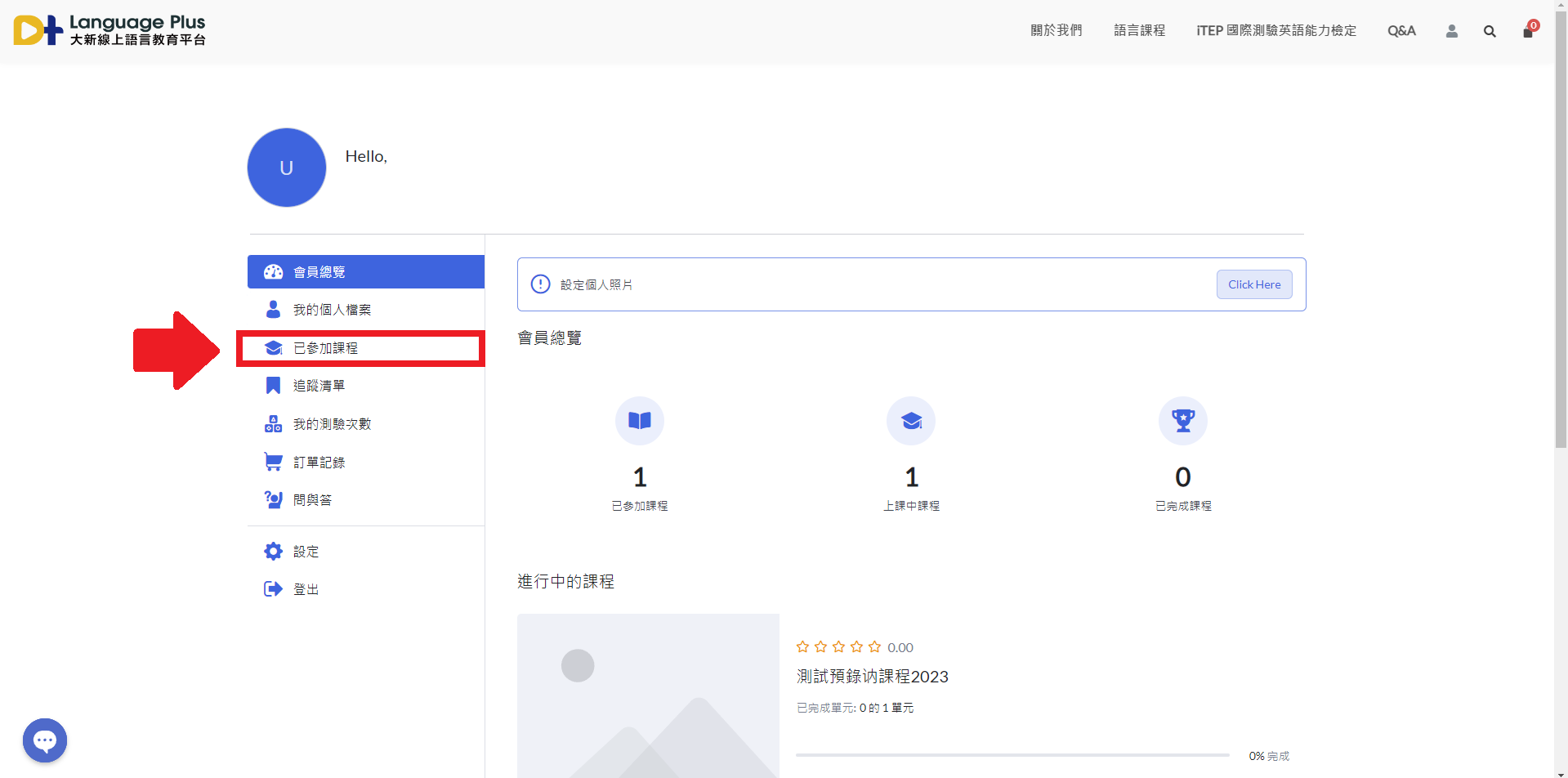The height and width of the screenshot is (778, 1568).
Task: Open the chat bubble widget
Action: click(x=45, y=740)
